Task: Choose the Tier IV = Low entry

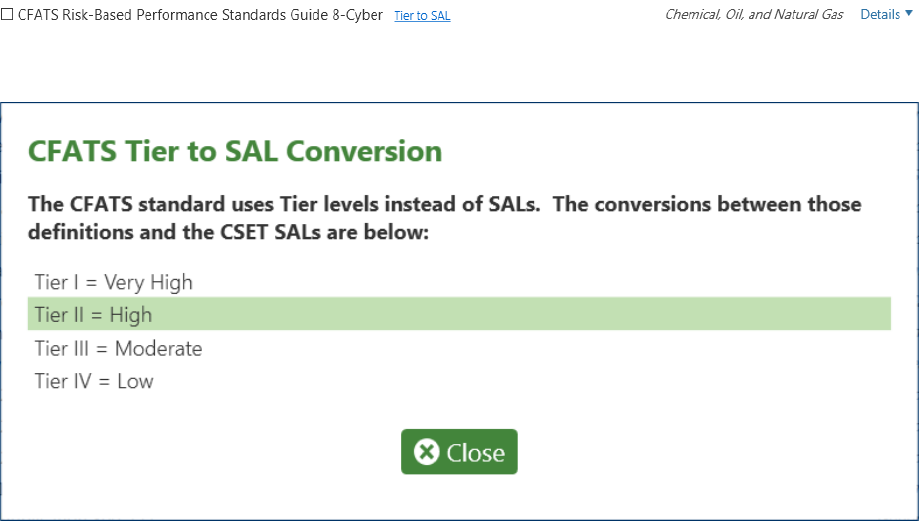Action: (x=94, y=381)
